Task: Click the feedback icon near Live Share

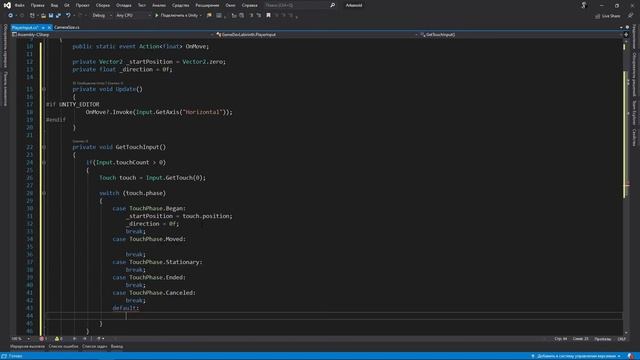Action: tap(630, 16)
